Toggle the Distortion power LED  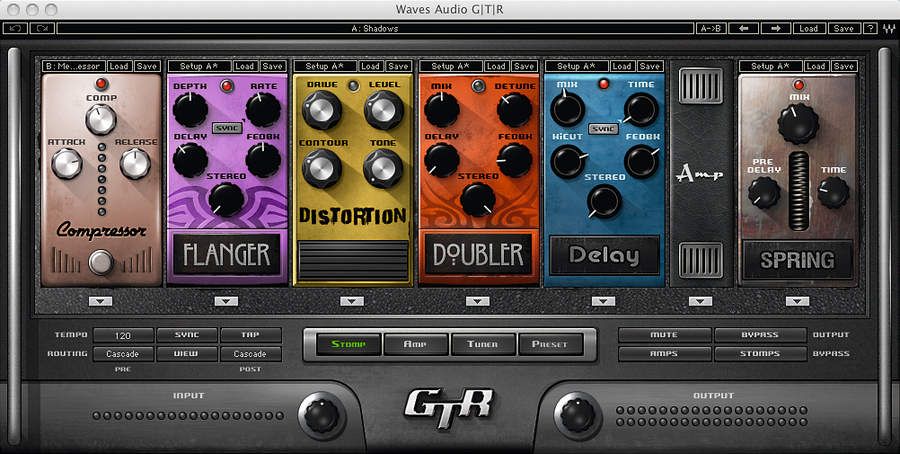tap(352, 86)
